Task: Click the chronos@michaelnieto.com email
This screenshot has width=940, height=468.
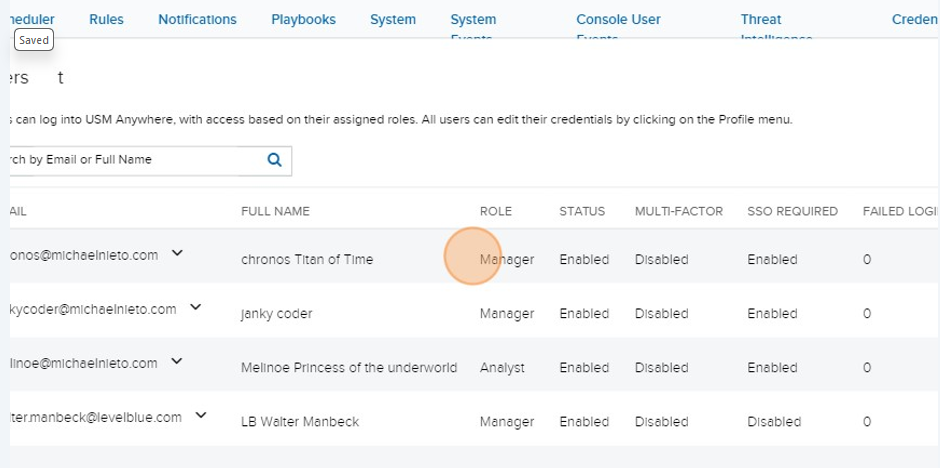Action: coord(84,255)
